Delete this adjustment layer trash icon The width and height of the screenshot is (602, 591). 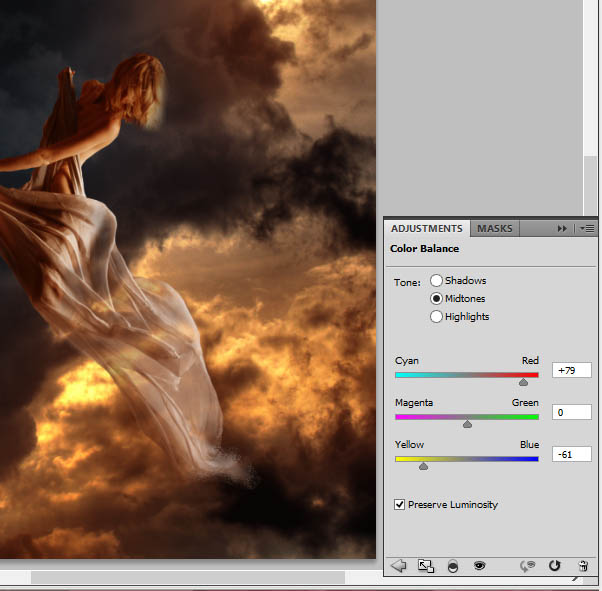(582, 566)
